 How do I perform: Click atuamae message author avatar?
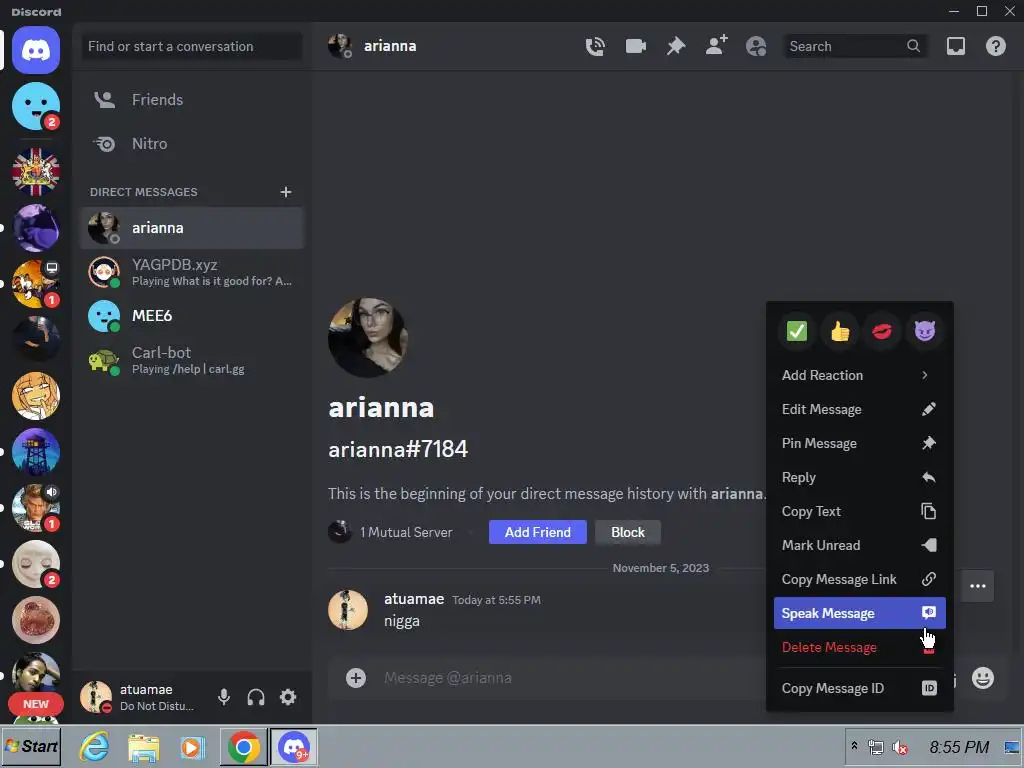tap(348, 610)
